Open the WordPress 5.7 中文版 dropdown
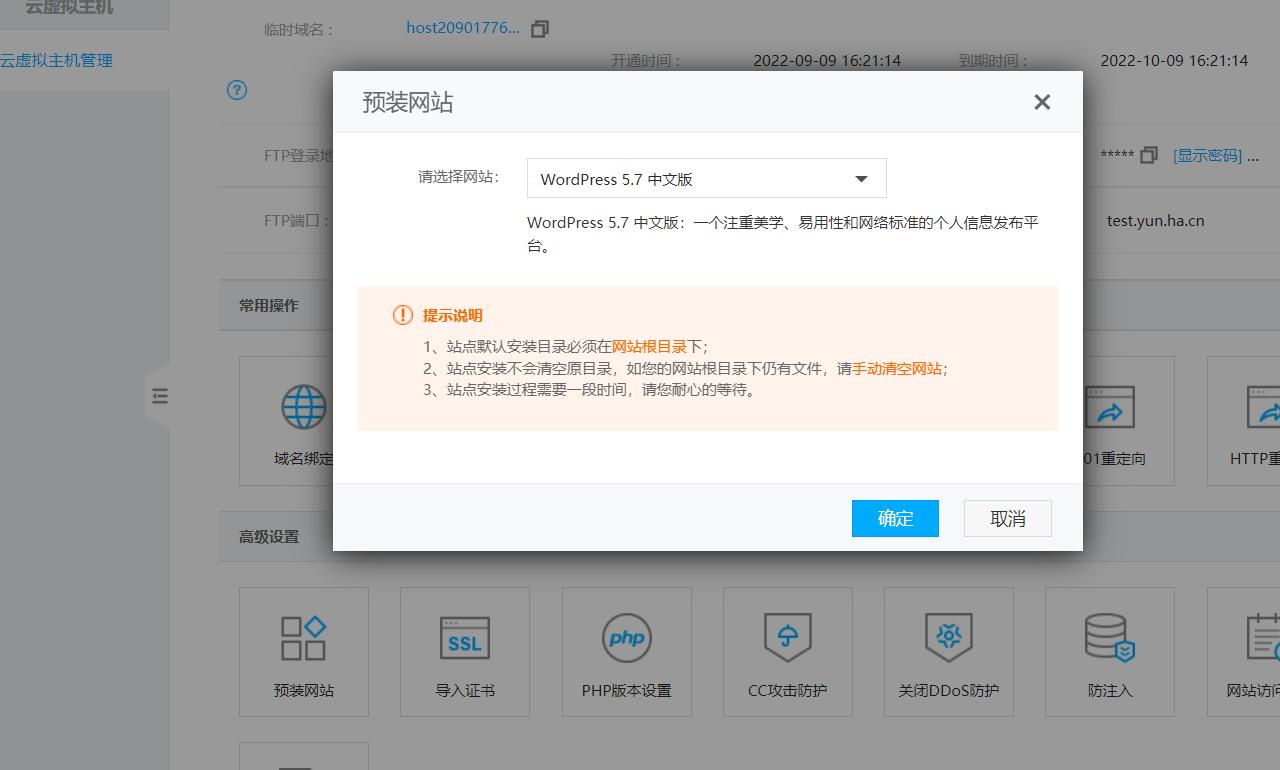The width and height of the screenshot is (1280, 770). point(706,178)
